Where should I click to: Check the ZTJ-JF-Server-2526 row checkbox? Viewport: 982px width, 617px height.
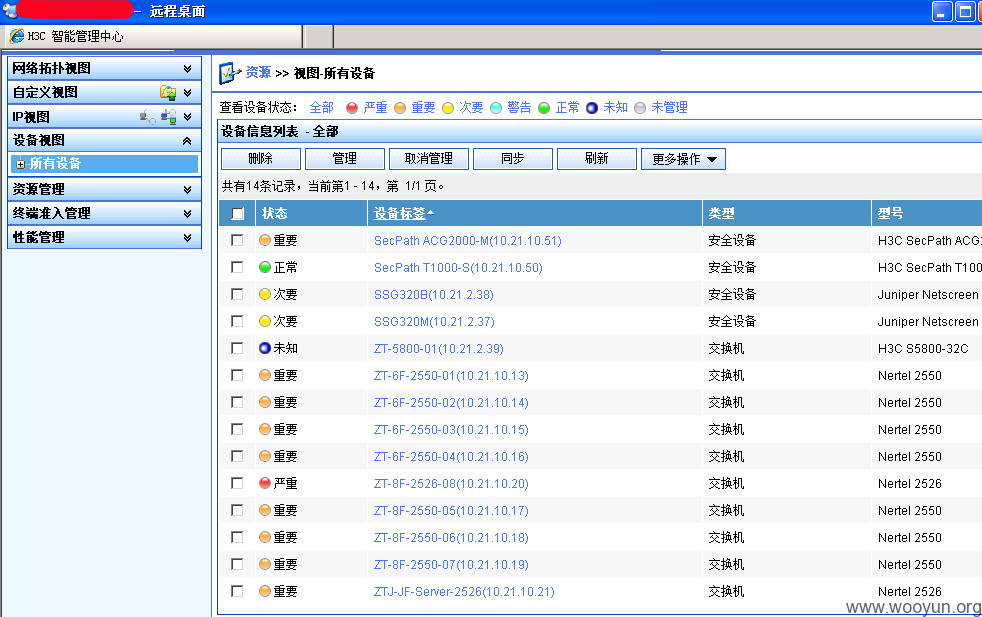tap(237, 591)
